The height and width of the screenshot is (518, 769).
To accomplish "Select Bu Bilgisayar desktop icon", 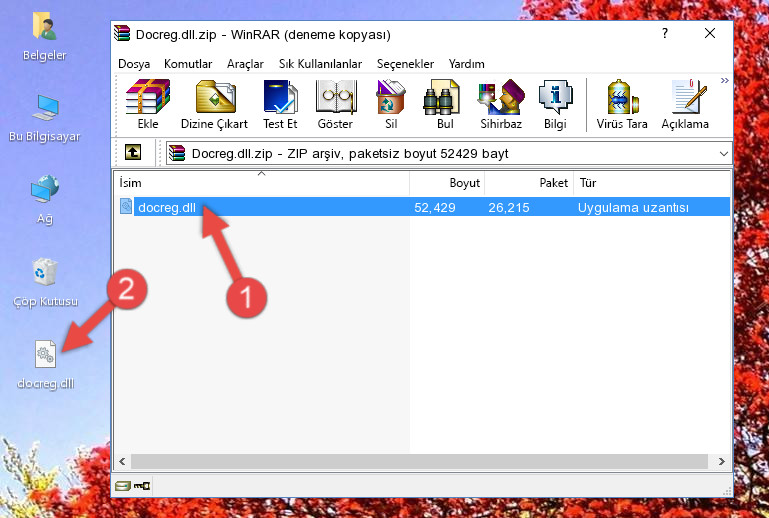I will click(45, 118).
